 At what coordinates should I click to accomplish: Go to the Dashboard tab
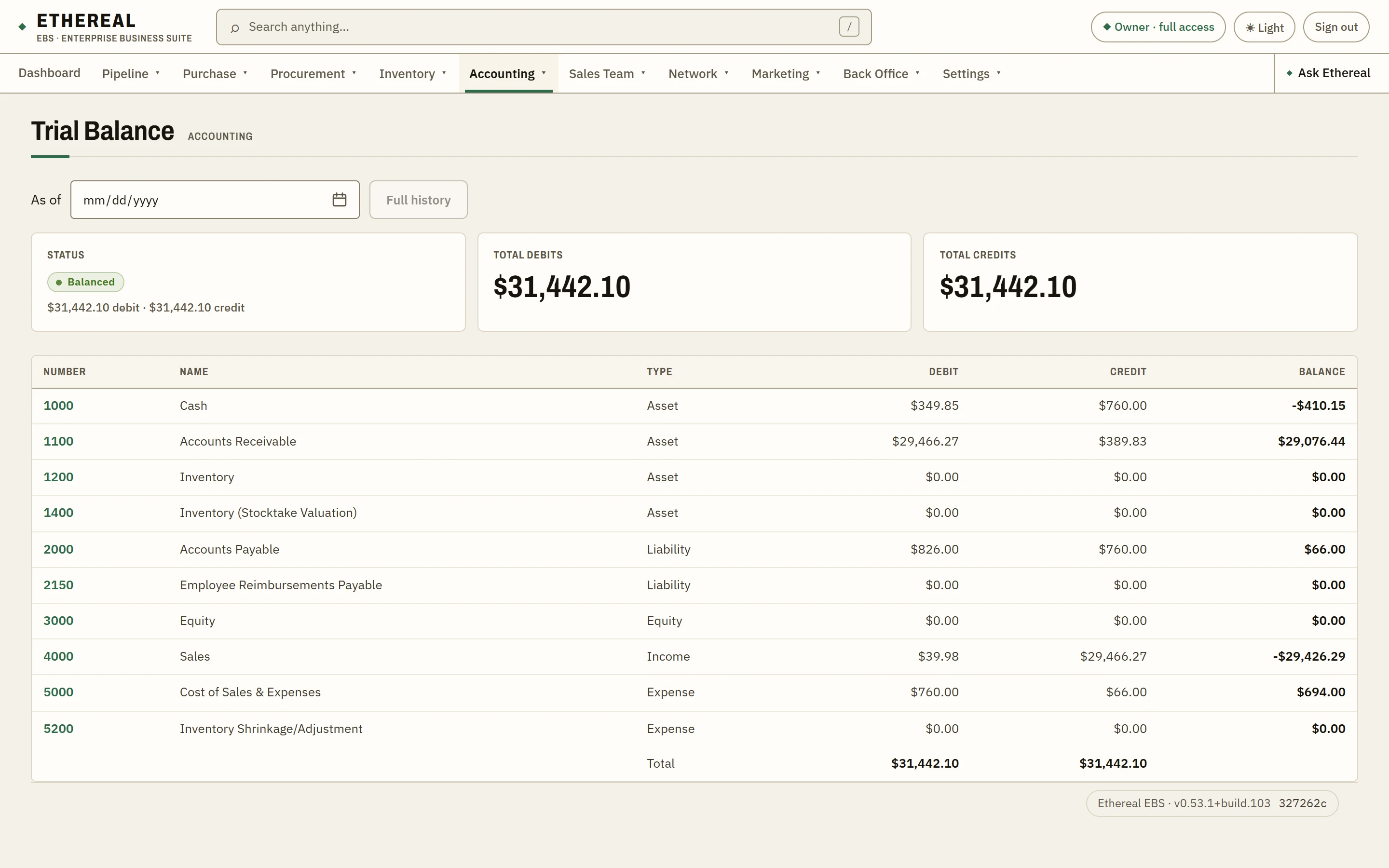[49, 73]
